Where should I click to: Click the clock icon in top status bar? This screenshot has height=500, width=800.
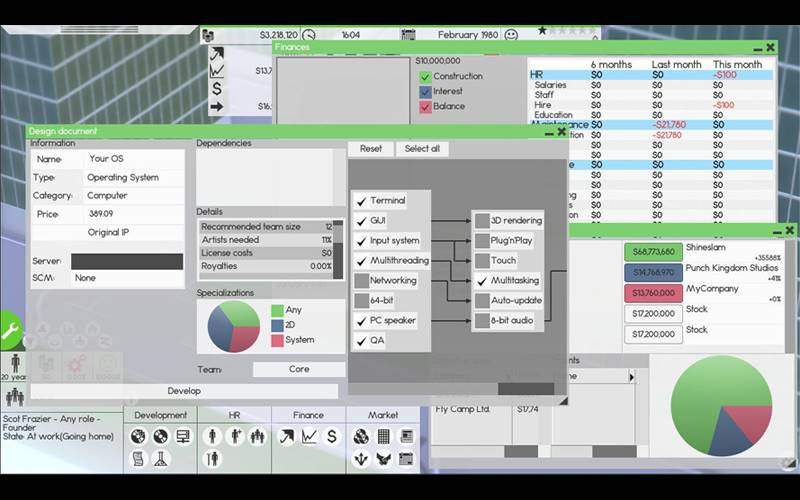(309, 35)
